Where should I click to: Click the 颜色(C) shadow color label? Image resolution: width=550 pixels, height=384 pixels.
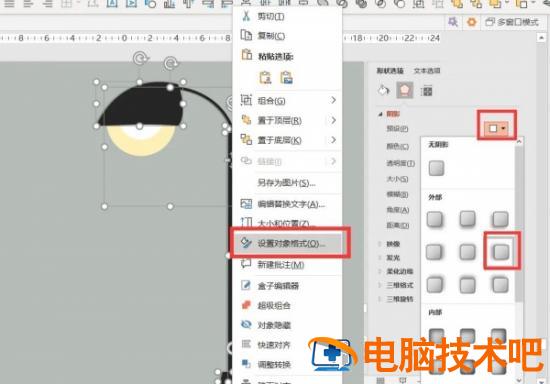pyautogui.click(x=398, y=146)
